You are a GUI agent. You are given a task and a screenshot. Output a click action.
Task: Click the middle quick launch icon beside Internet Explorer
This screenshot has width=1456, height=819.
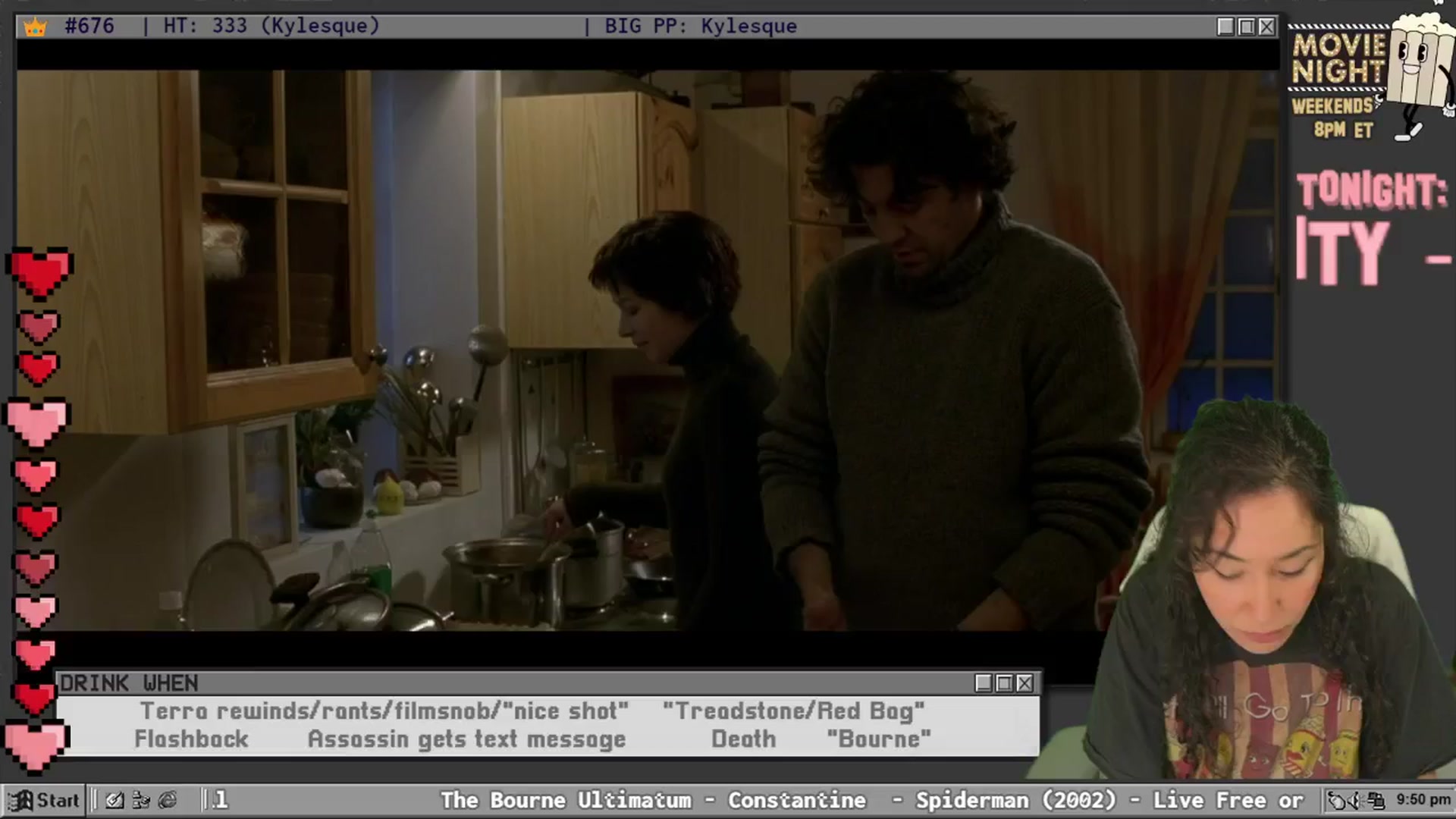[141, 800]
